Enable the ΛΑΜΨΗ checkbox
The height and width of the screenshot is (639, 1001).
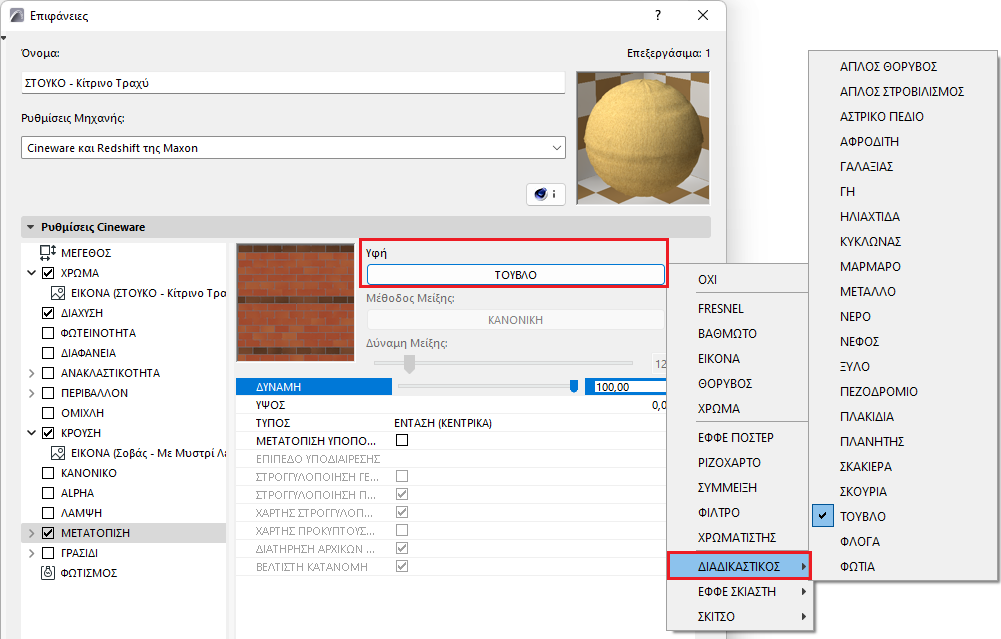point(48,513)
